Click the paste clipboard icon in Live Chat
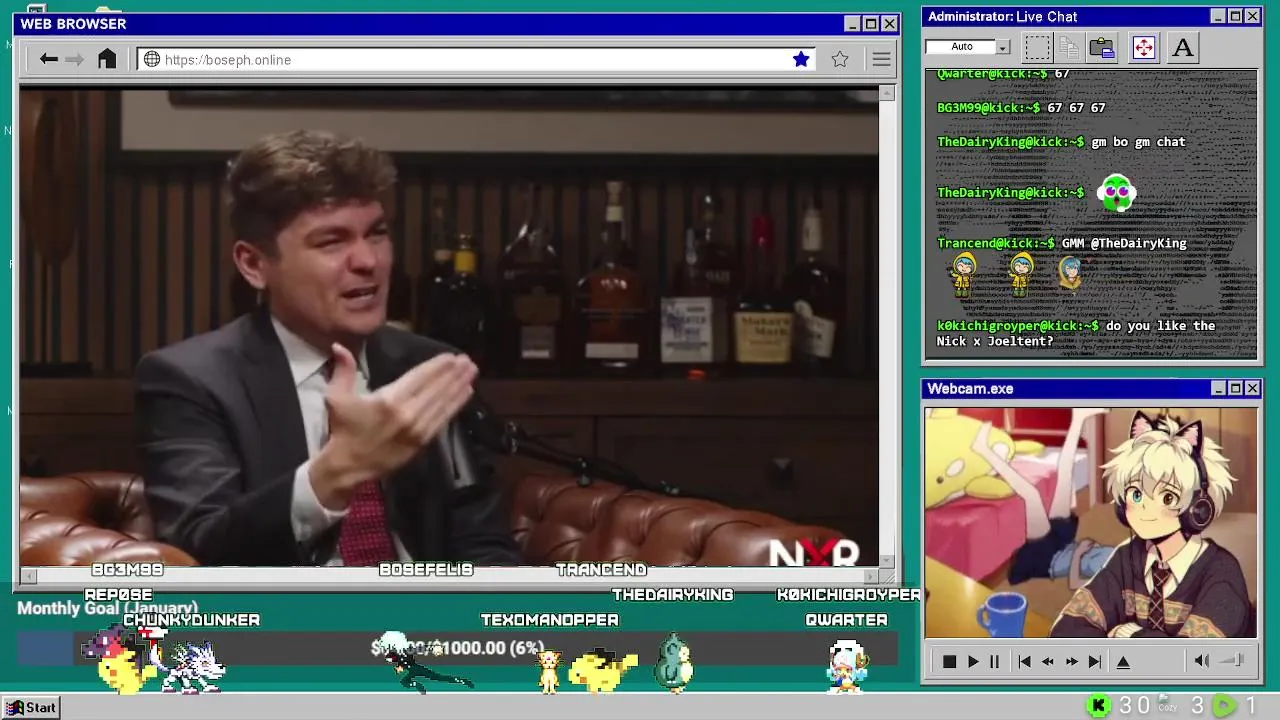Image resolution: width=1280 pixels, height=720 pixels. pyautogui.click(x=1102, y=47)
